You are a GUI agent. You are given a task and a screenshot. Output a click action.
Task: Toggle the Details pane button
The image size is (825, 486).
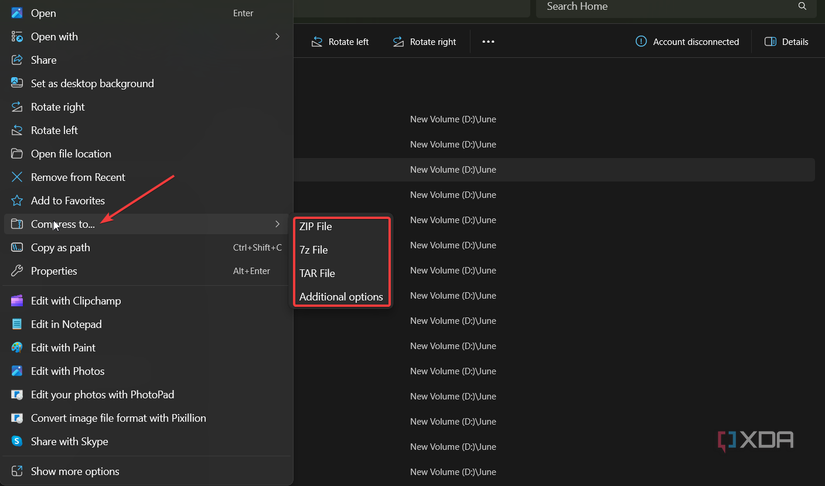(786, 42)
